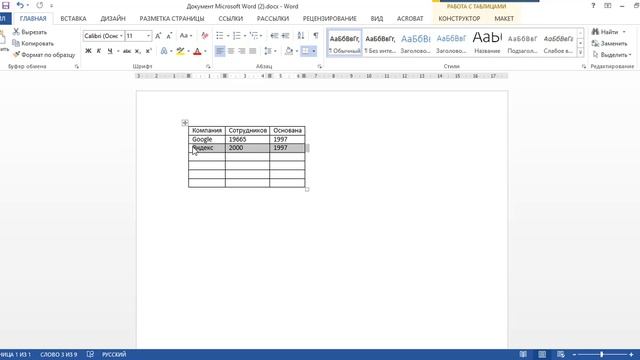The image size is (640, 360).
Task: Undo the last action
Action: [20, 6]
